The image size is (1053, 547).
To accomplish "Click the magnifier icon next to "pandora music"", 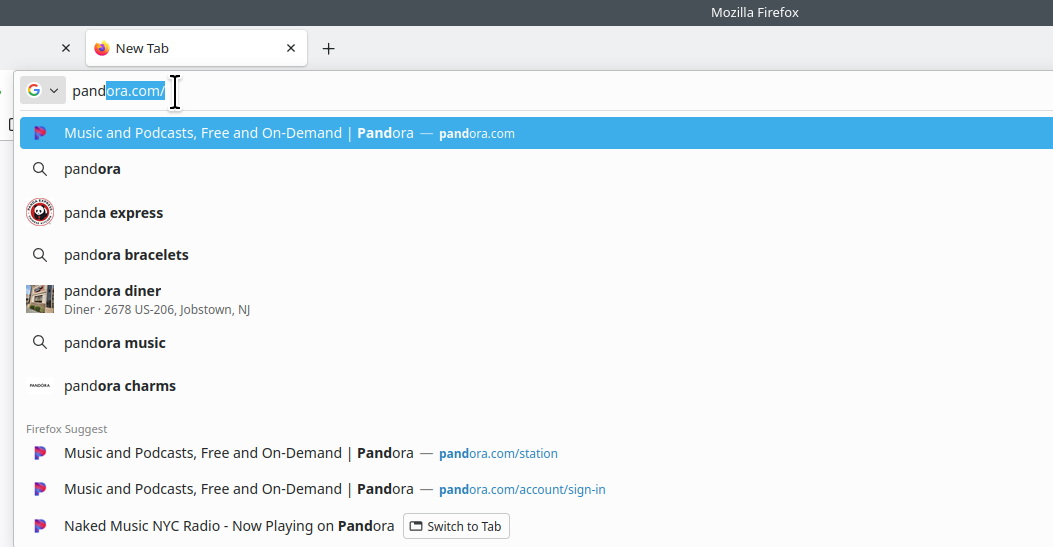I will [40, 343].
